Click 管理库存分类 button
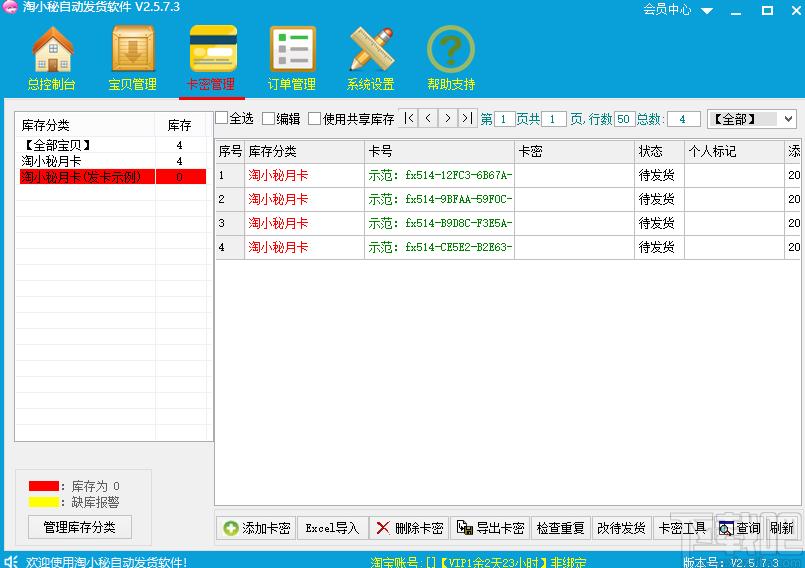Screen dimensions: 805x568 pos(80,527)
